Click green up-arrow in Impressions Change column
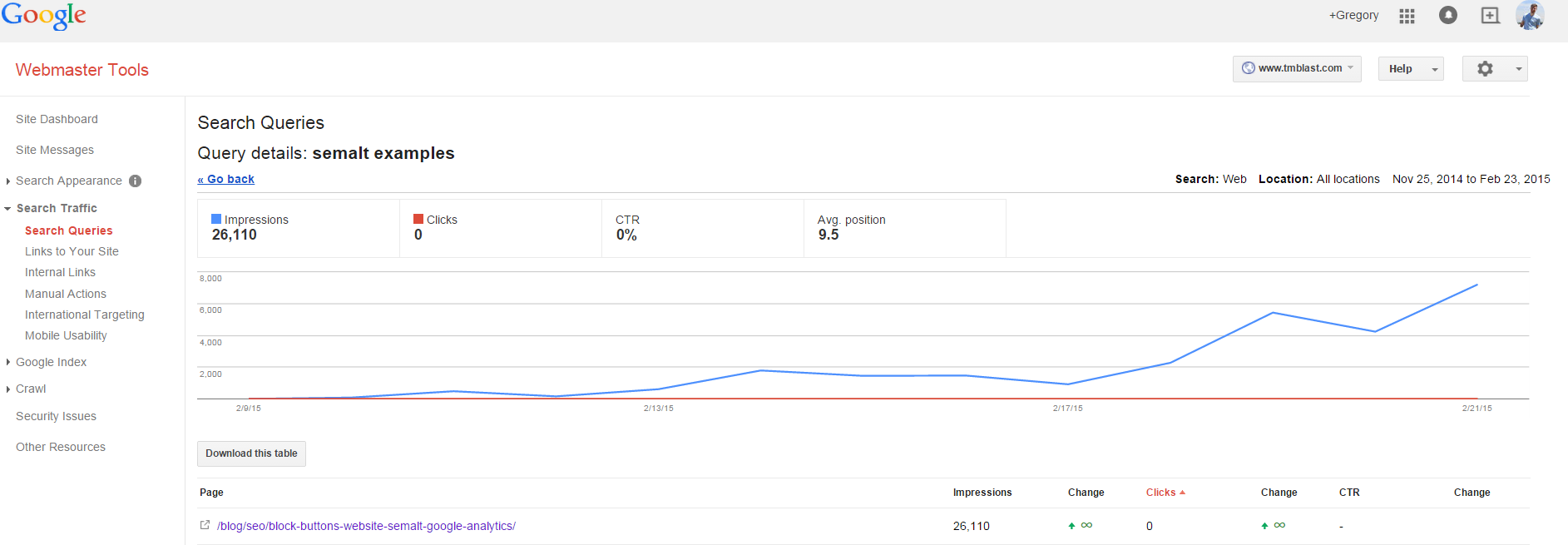The height and width of the screenshot is (545, 1568). click(x=1071, y=526)
